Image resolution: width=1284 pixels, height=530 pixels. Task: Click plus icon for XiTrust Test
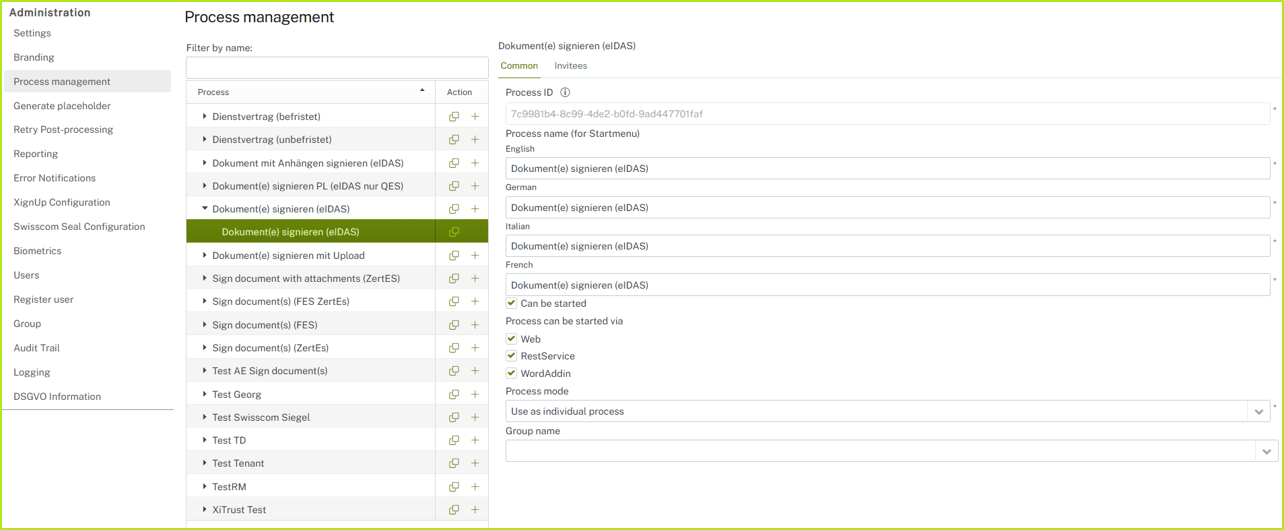pyautogui.click(x=475, y=510)
